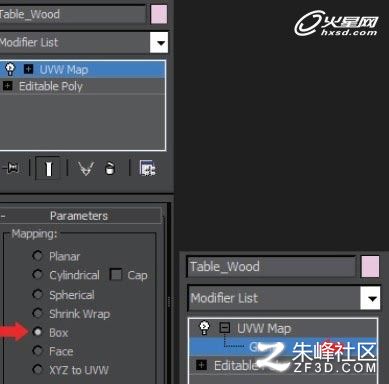389x384 pixels.
Task: Toggle Show End Result icon
Action: 48,168
